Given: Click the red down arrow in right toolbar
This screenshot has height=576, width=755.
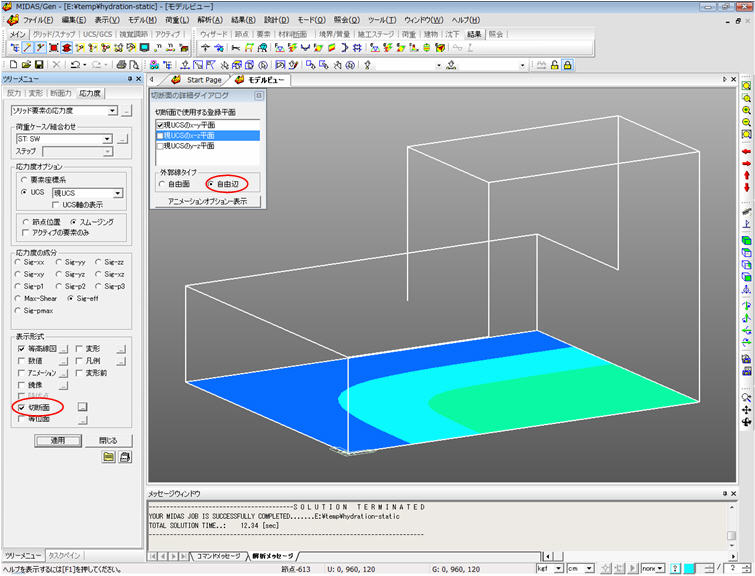Looking at the screenshot, I should tap(746, 187).
